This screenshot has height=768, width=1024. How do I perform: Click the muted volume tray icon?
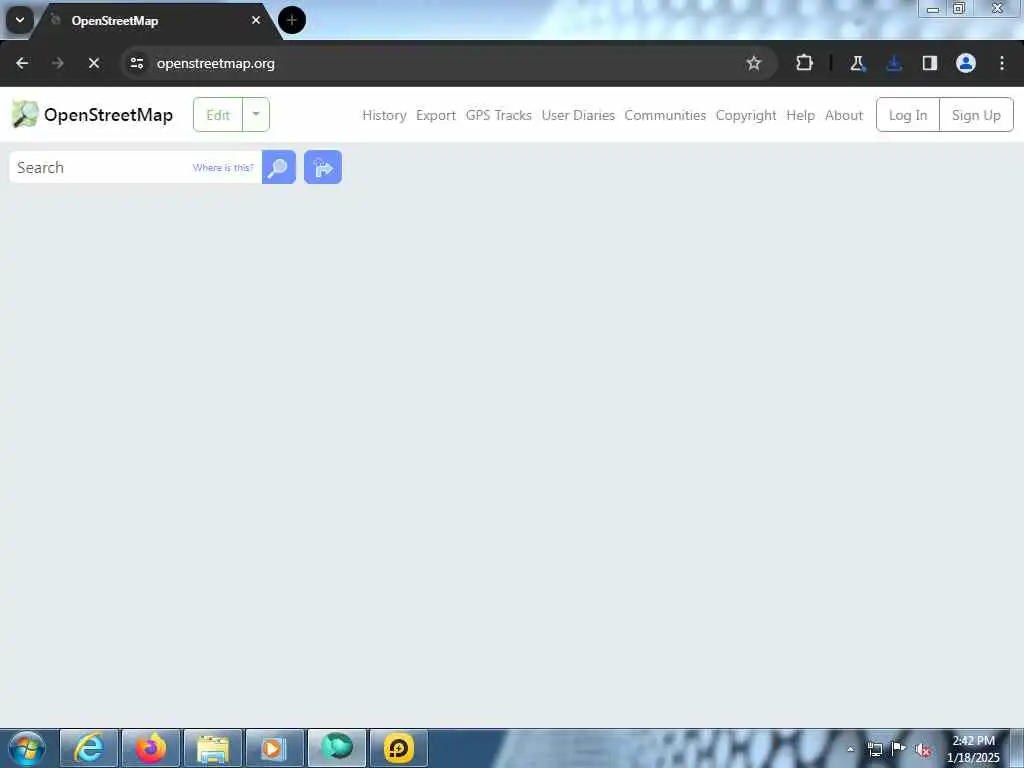pos(923,749)
